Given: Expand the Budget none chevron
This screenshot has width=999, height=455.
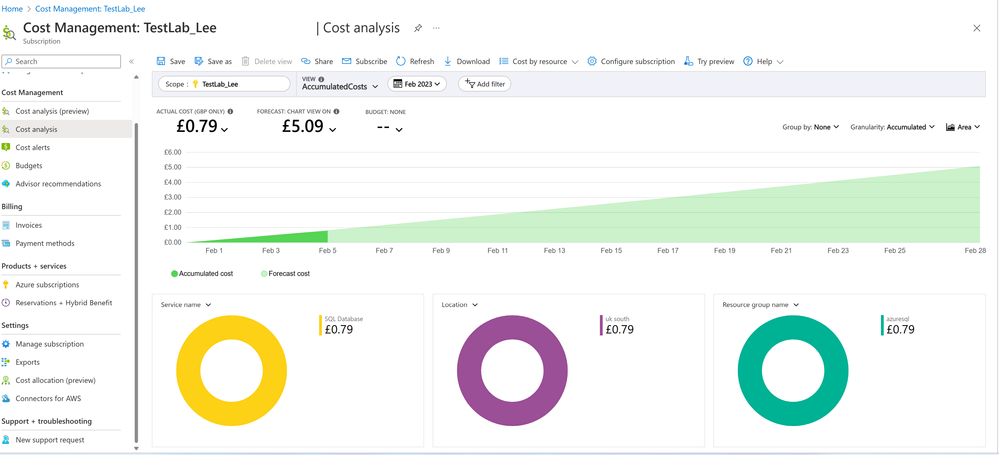Looking at the screenshot, I should pos(399,129).
